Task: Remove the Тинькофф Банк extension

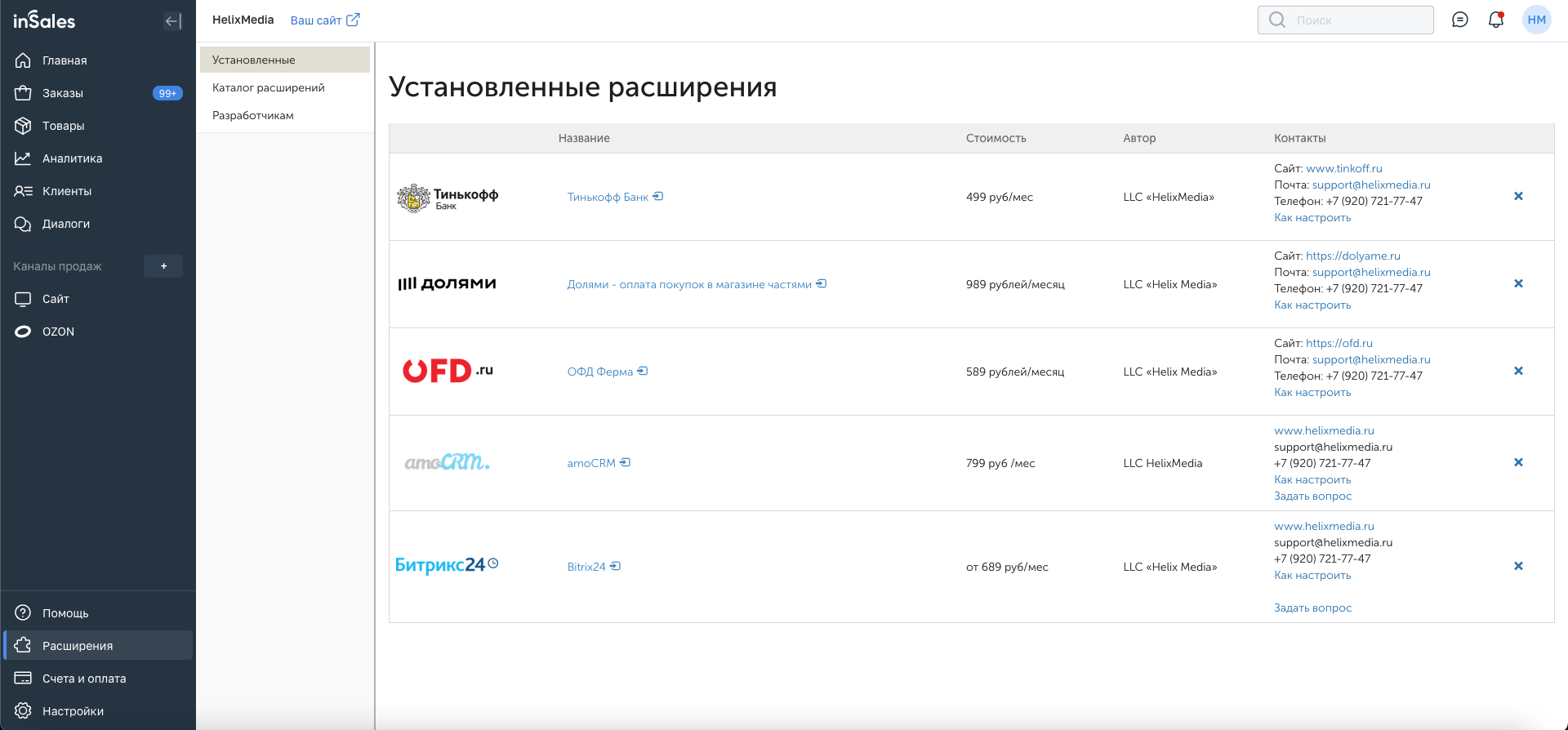Action: [x=1518, y=196]
